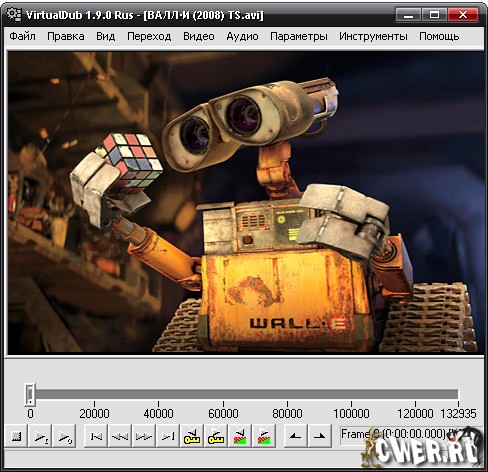This screenshot has height=472, width=488.
Task: Maximize the VirtualDub window
Action: click(434, 15)
